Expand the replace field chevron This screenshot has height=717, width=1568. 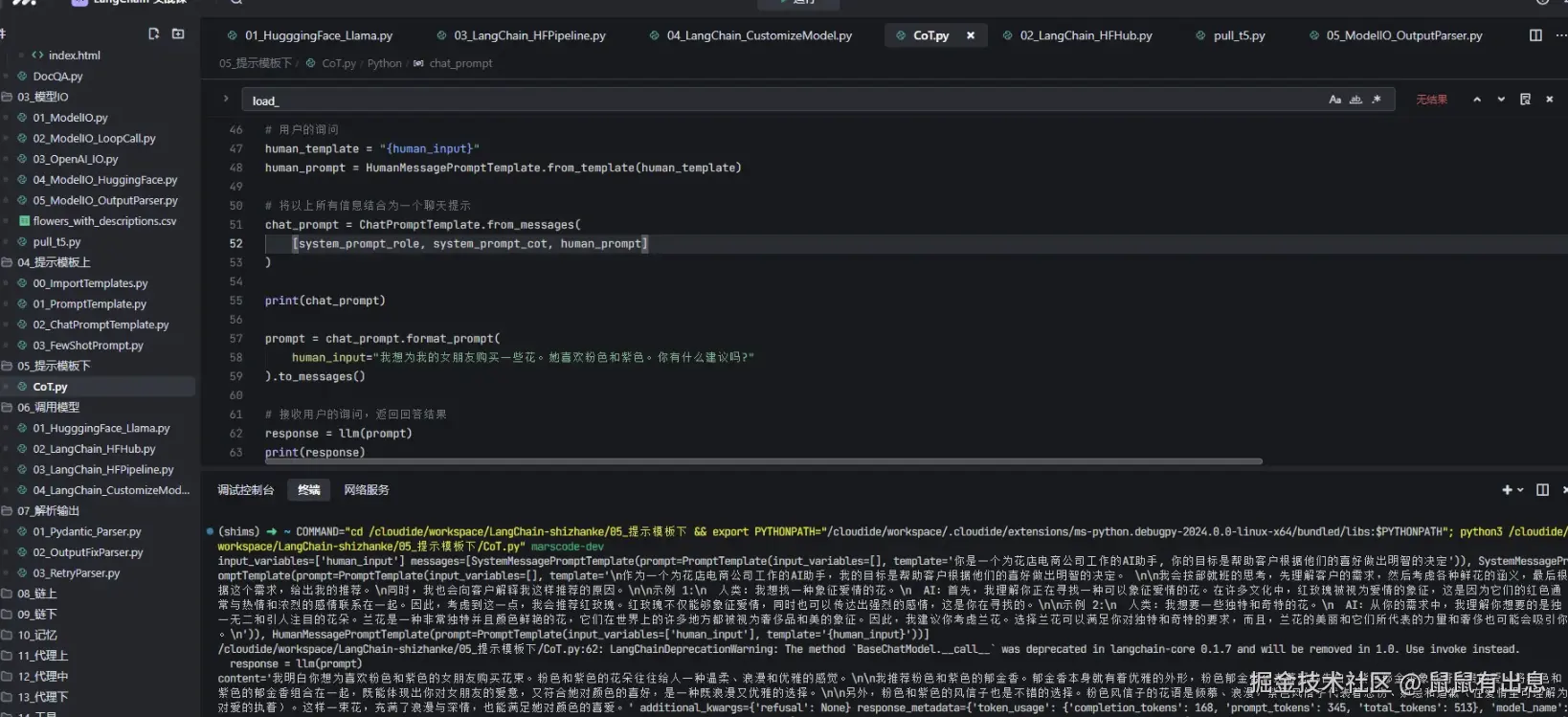[226, 99]
